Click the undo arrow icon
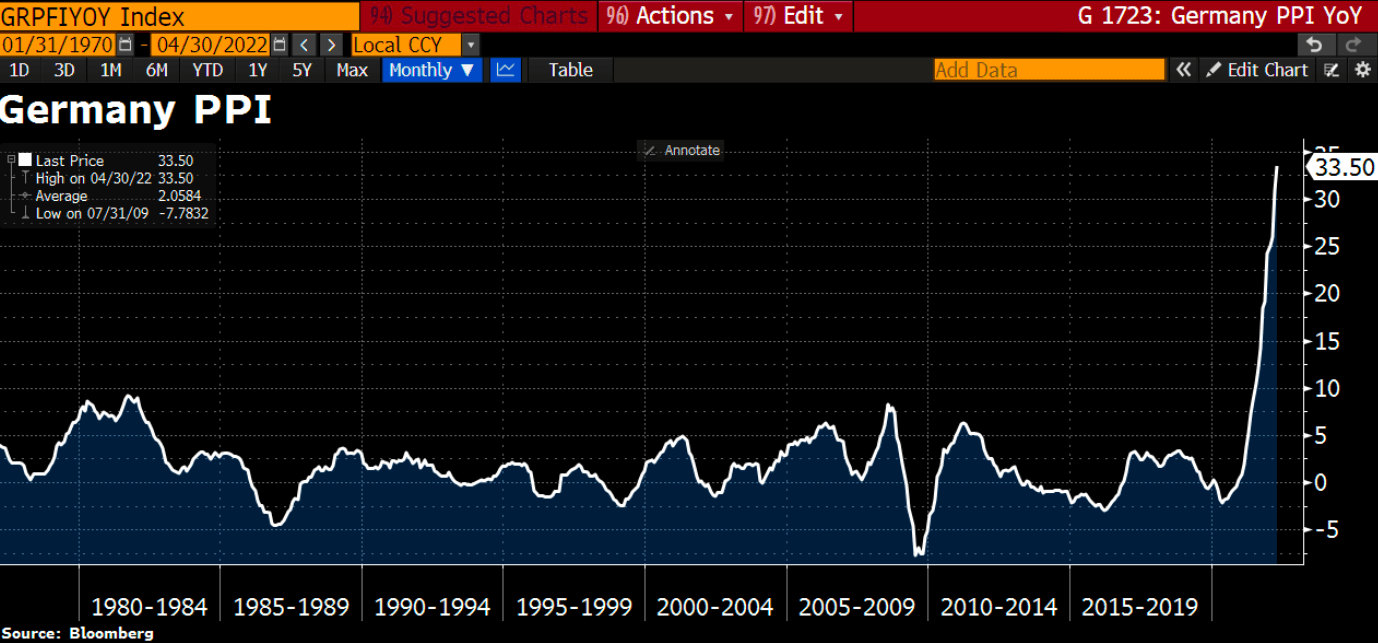Screen dimensions: 1378x643 [1316, 44]
